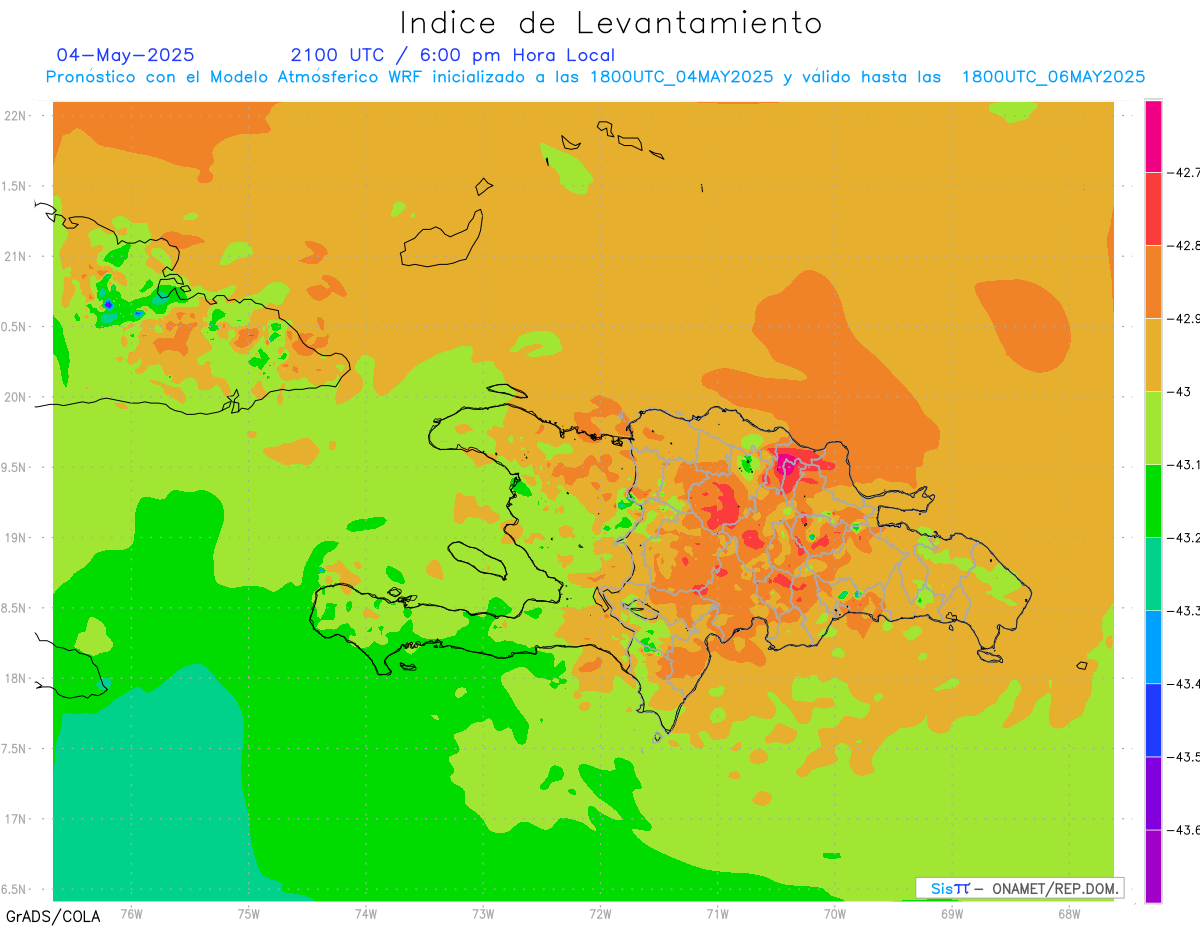
Task: Pick the teal legend band below -43.2
Action: [x=1153, y=573]
